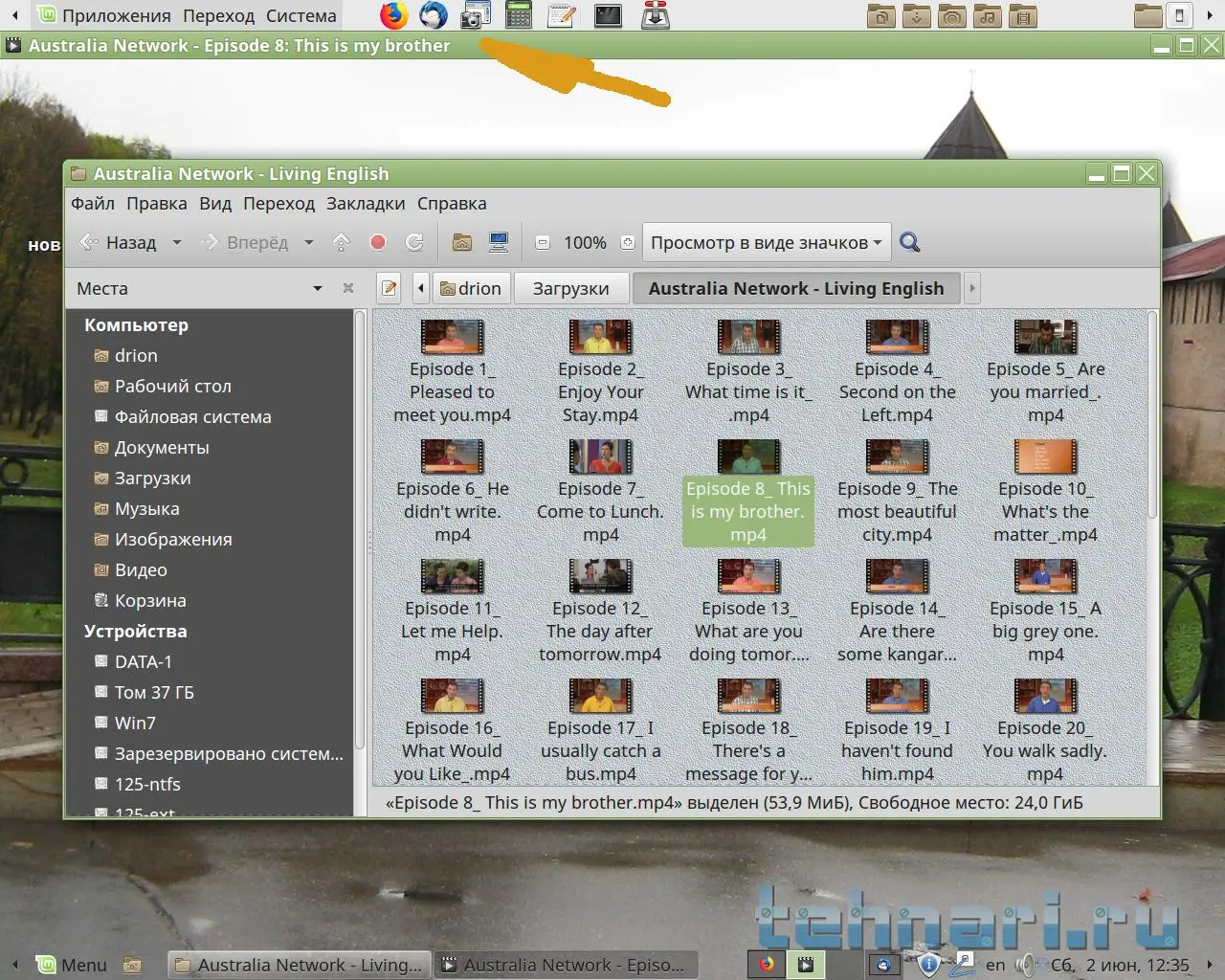Reload the current folder view
This screenshot has height=980, width=1225.
[414, 242]
